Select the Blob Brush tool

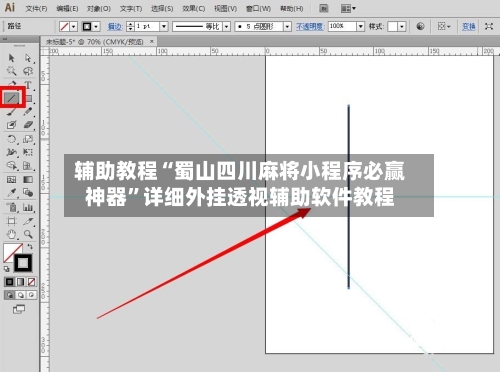coord(11,125)
